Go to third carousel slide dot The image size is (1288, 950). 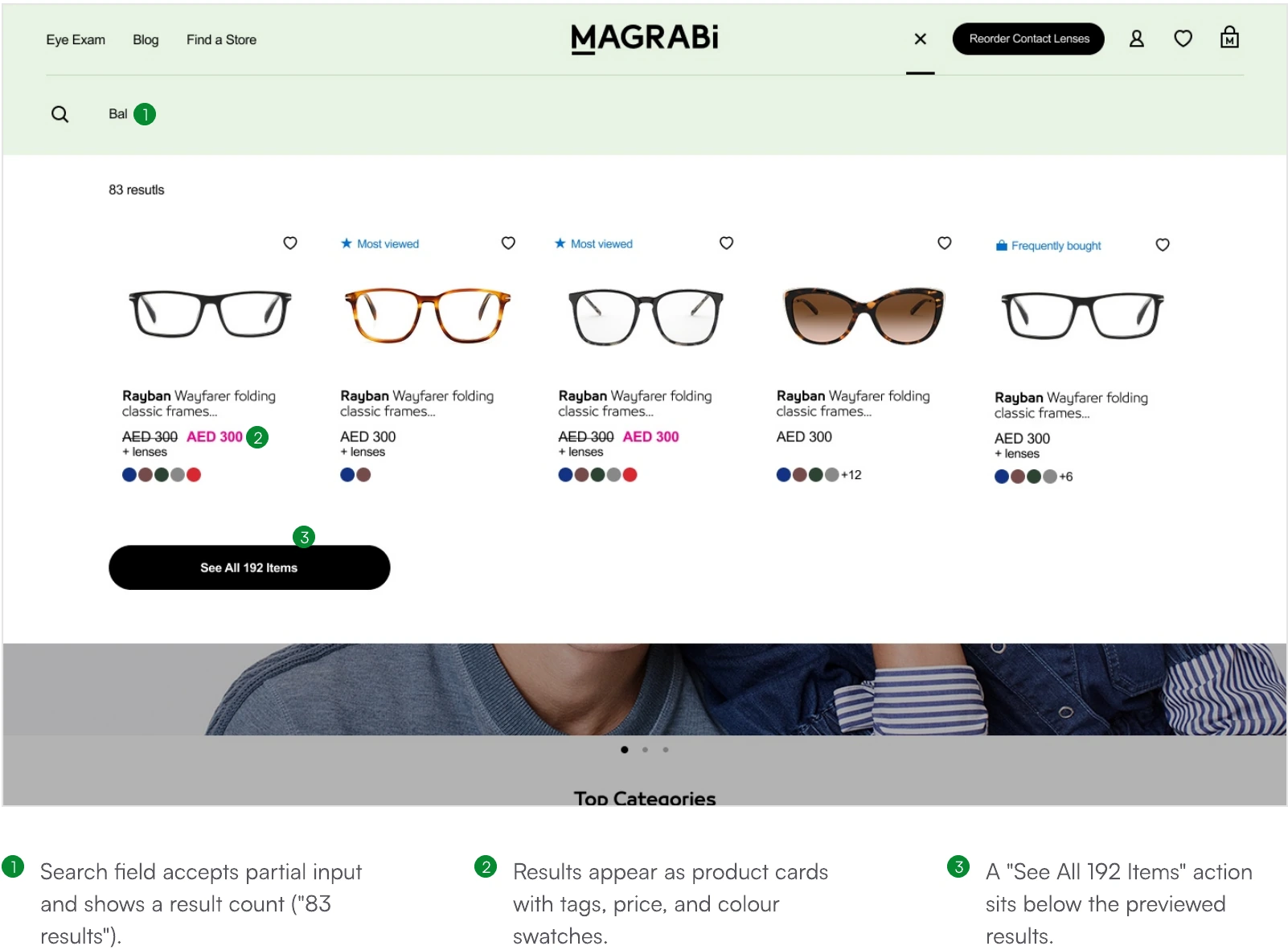(666, 750)
